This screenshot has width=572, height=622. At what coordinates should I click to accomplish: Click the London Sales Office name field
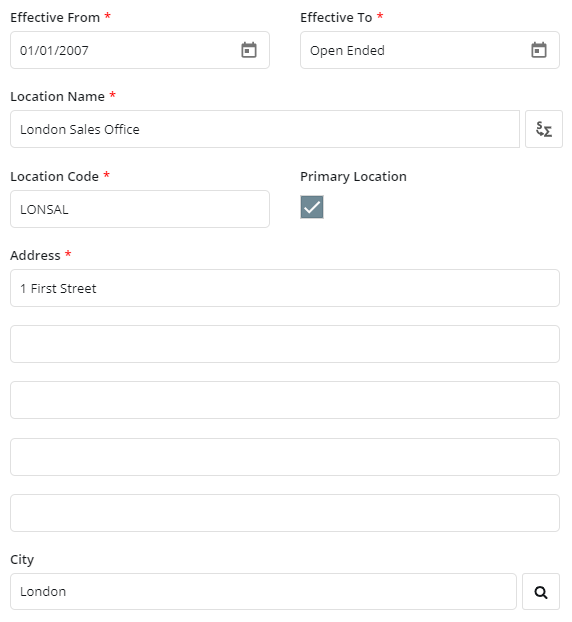(x=265, y=129)
